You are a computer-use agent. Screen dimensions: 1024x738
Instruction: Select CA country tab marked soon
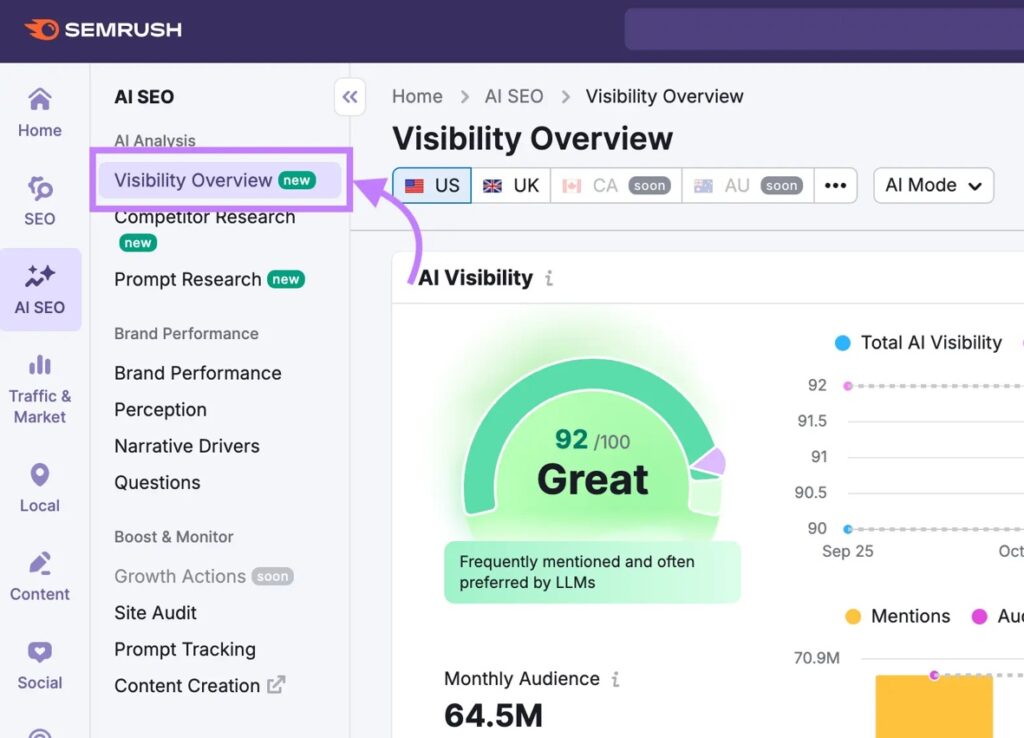[616, 185]
